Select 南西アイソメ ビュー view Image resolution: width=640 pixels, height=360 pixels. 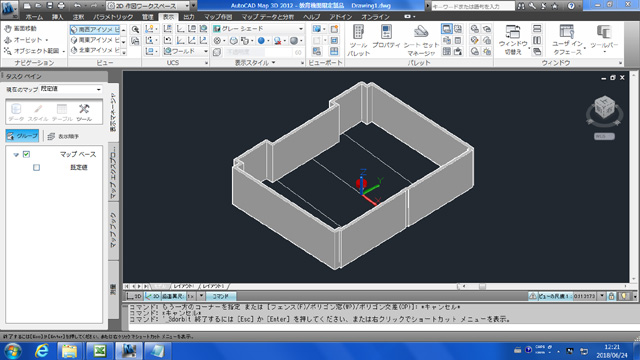[95, 29]
